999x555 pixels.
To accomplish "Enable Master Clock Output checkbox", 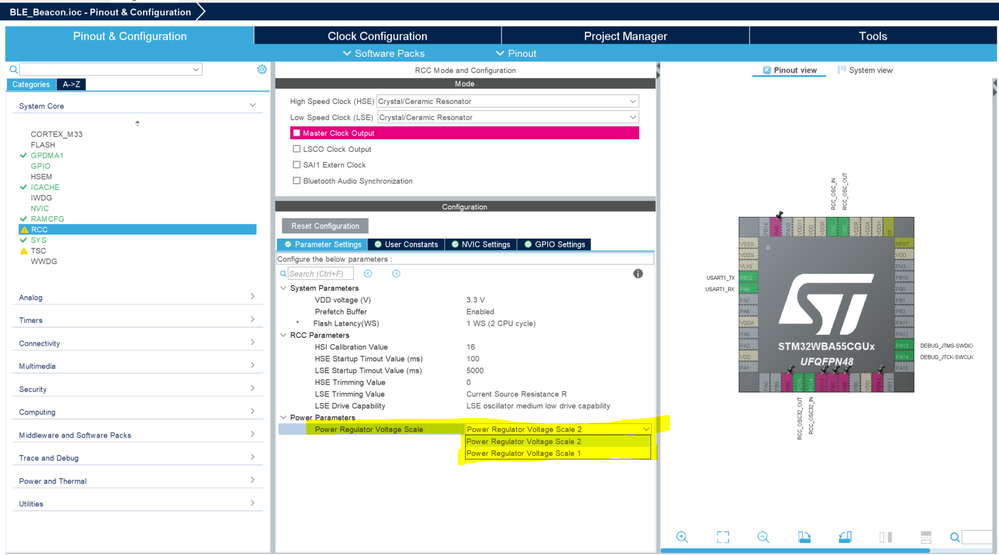I will coord(296,133).
